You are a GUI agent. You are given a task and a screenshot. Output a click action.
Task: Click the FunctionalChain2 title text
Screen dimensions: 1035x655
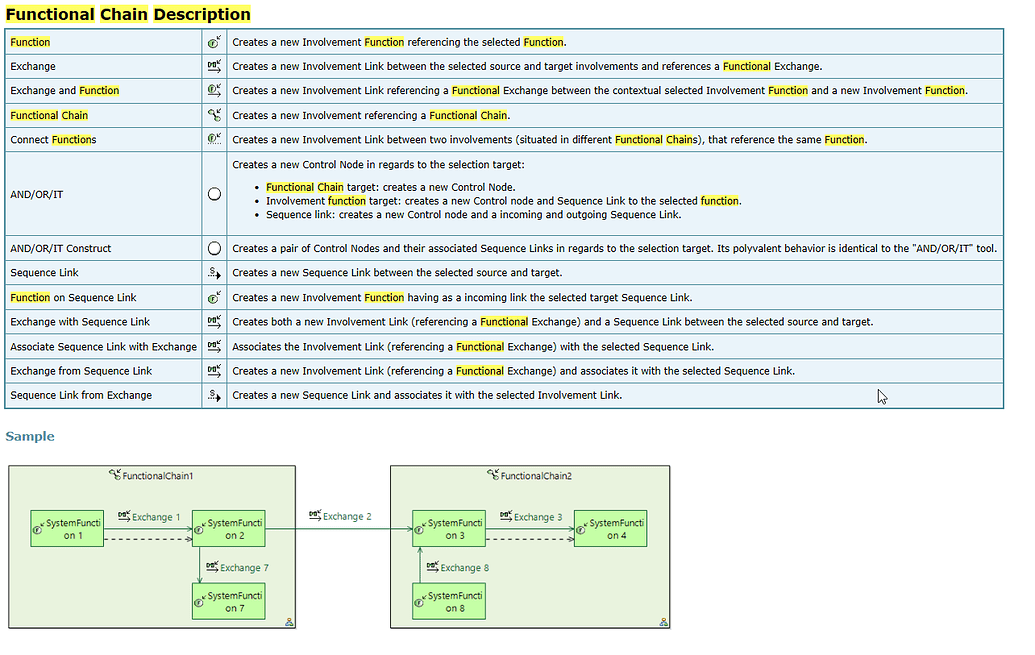tap(536, 475)
